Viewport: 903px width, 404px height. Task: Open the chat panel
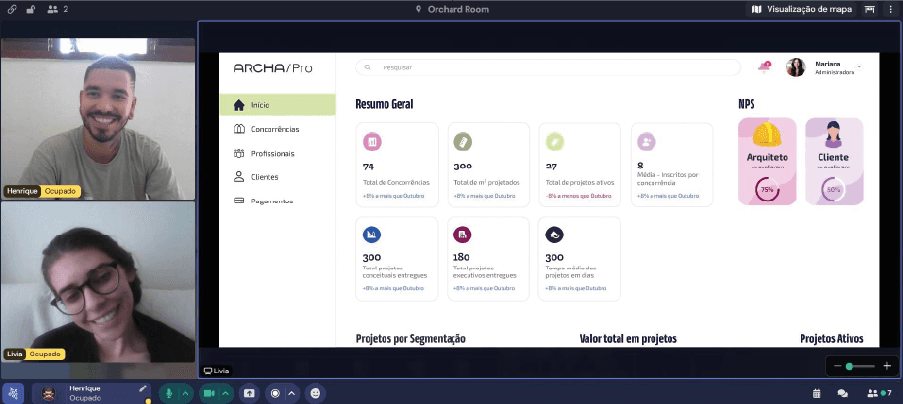[x=843, y=394]
